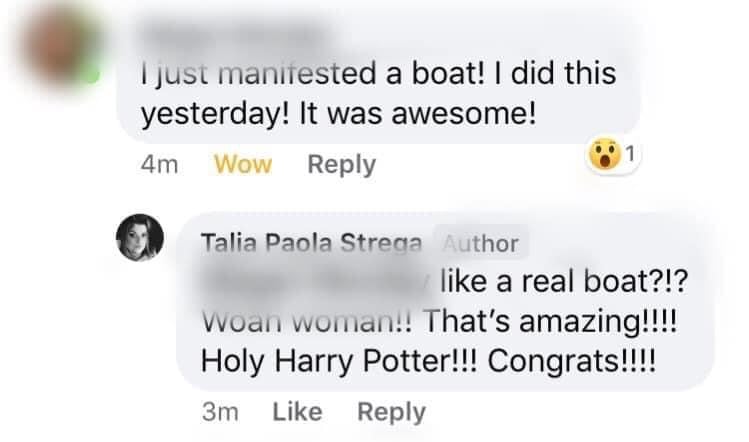Screen dimensions: 749x442
Task: Open the 3m timestamp of Talia's reply
Action: 219,411
